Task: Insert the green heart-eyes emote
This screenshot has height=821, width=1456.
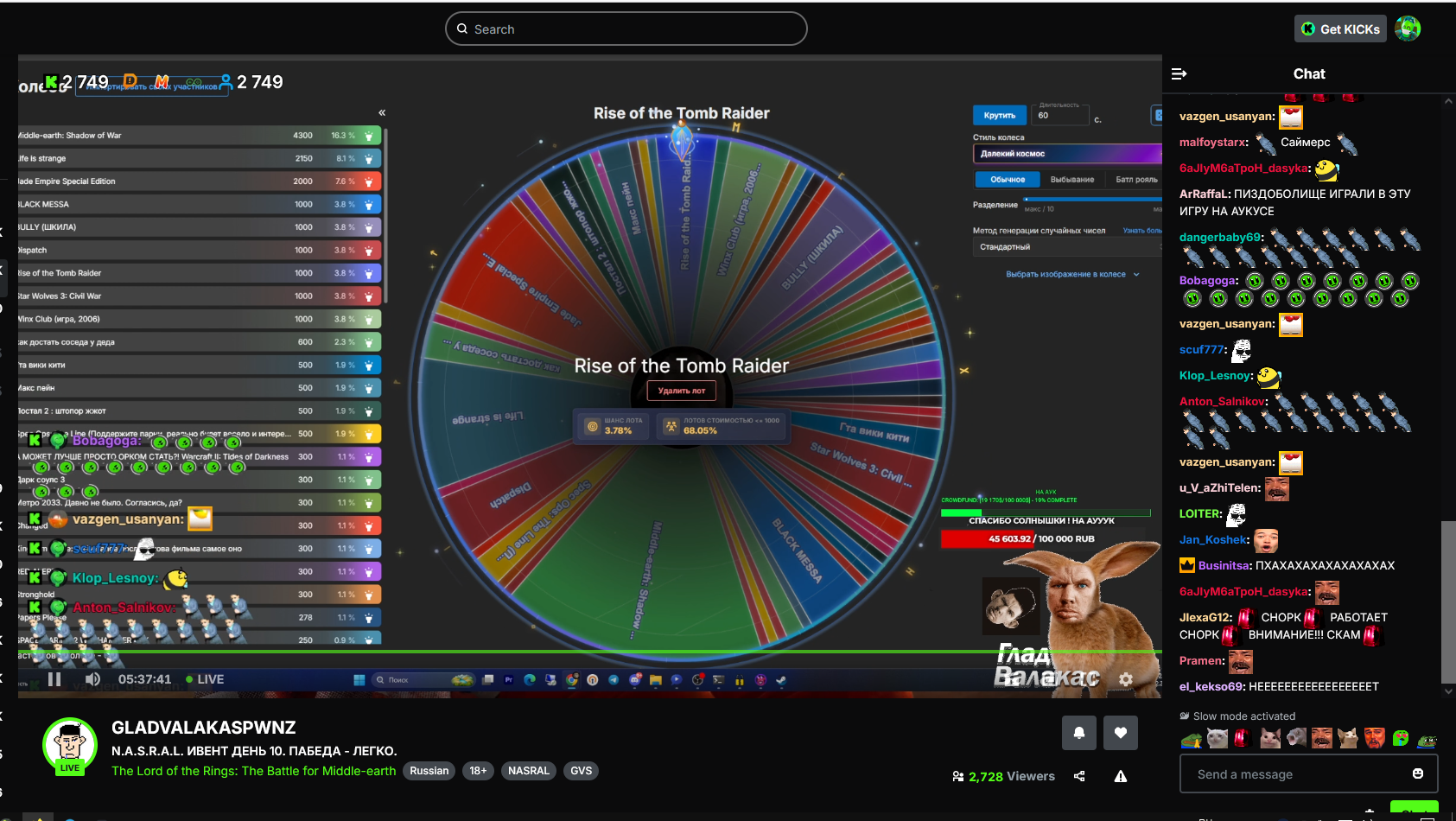Action: [x=1401, y=738]
